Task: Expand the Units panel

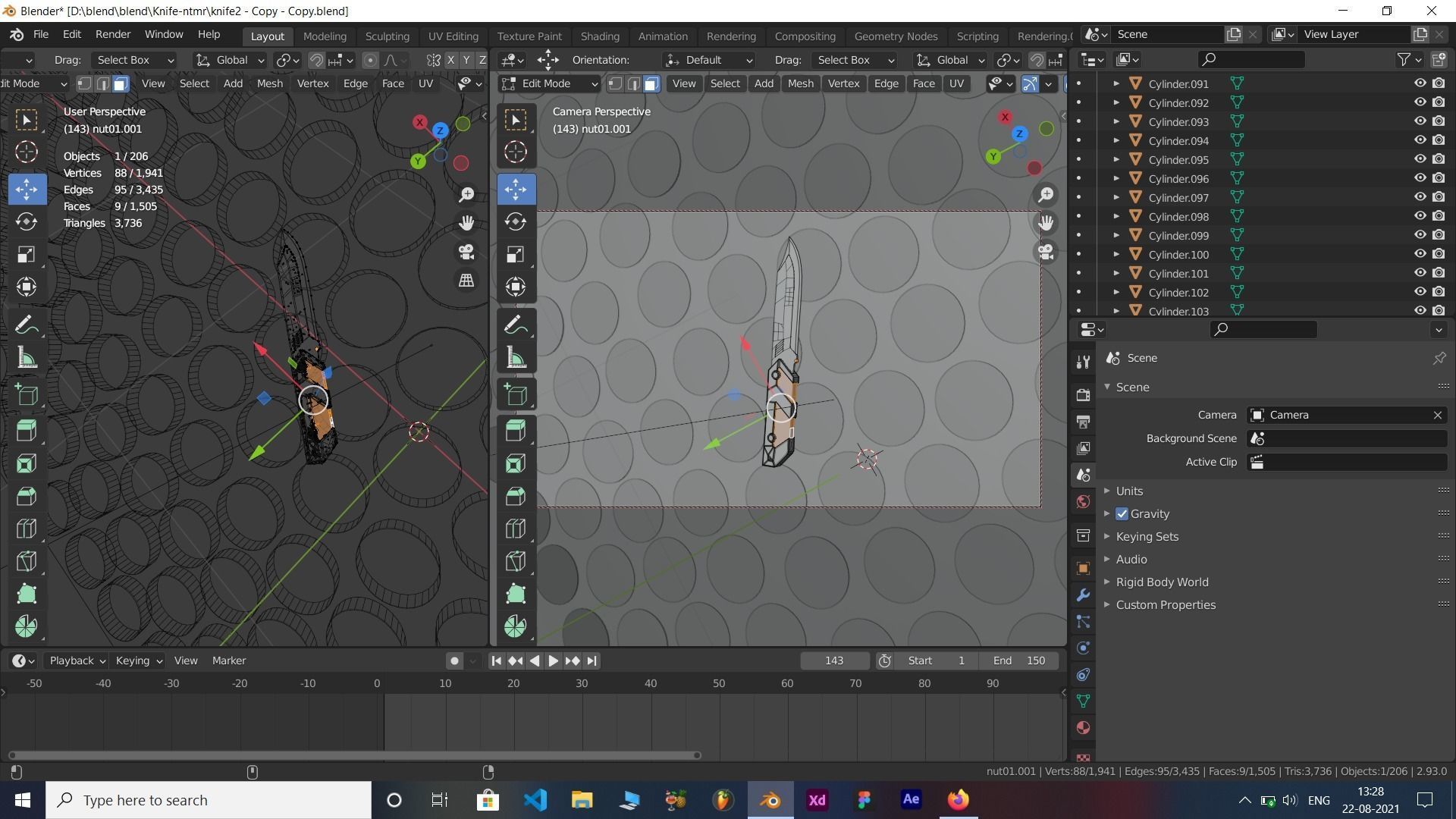Action: coord(1129,491)
